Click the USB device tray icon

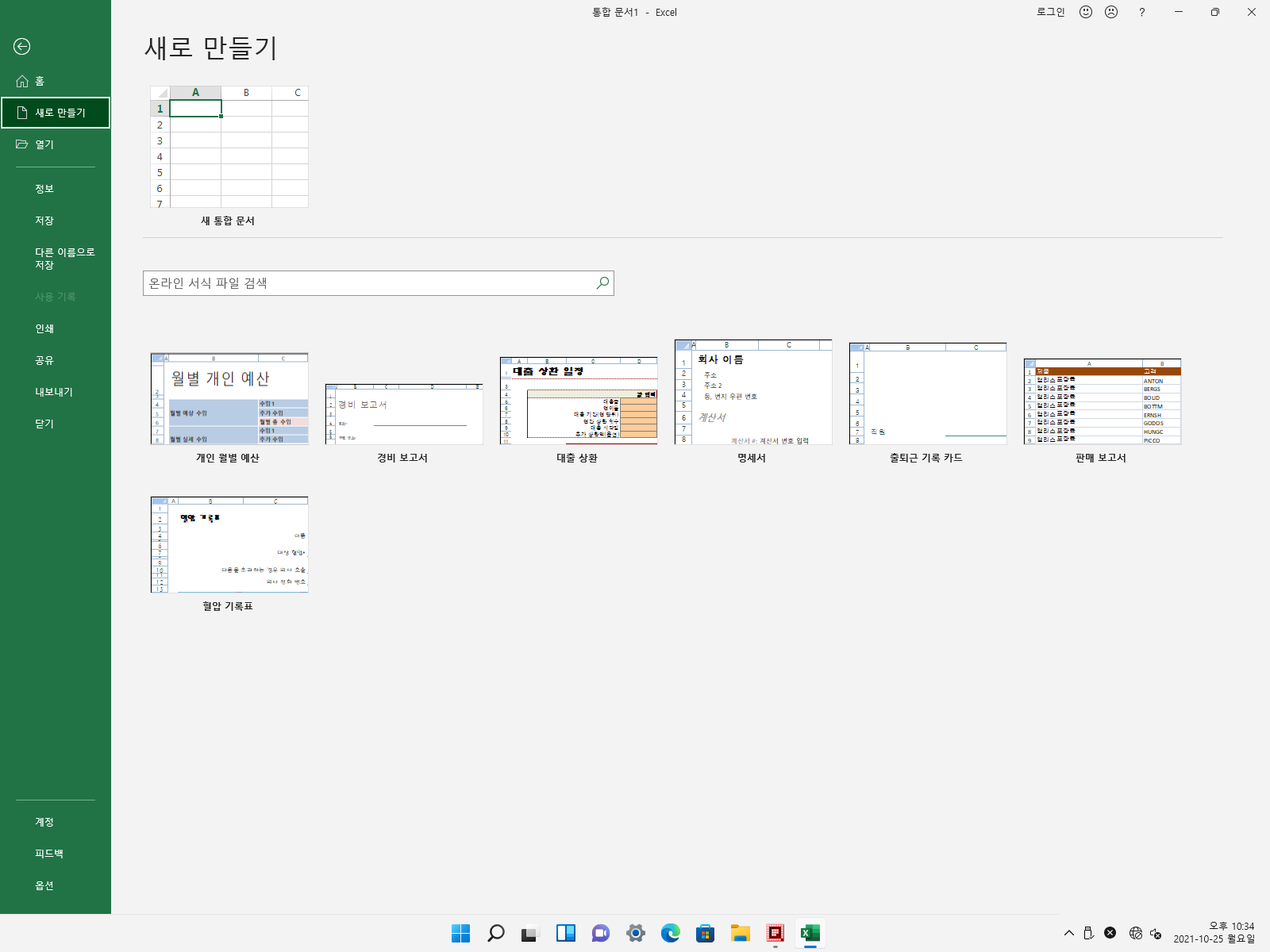tap(1089, 933)
